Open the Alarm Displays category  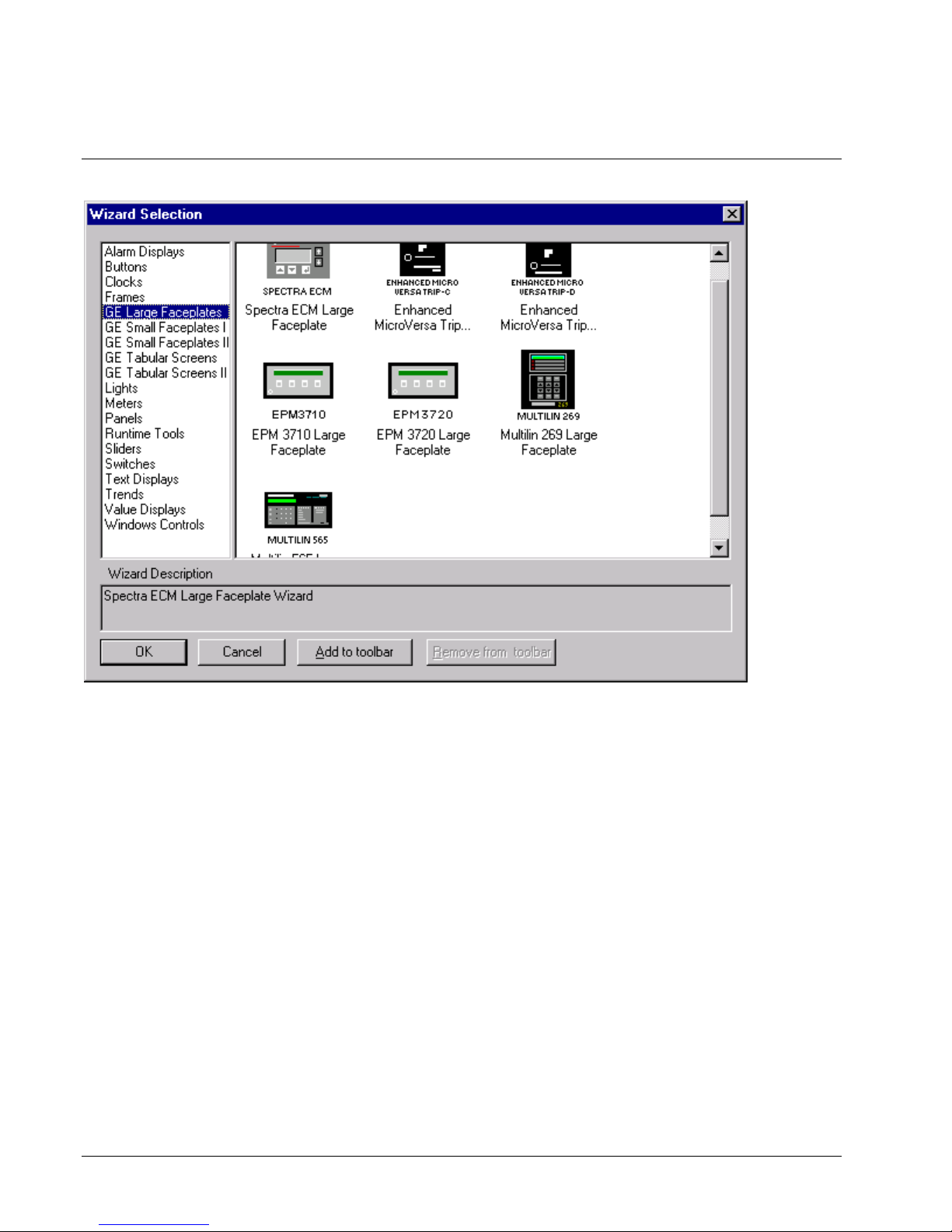[x=145, y=252]
